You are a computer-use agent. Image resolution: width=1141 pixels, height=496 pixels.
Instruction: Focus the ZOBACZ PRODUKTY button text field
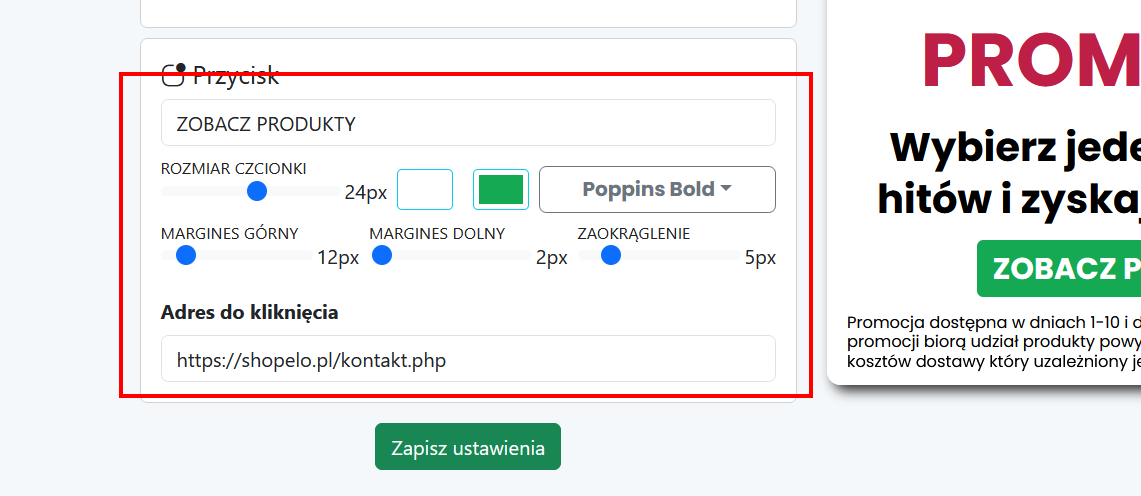click(x=468, y=123)
